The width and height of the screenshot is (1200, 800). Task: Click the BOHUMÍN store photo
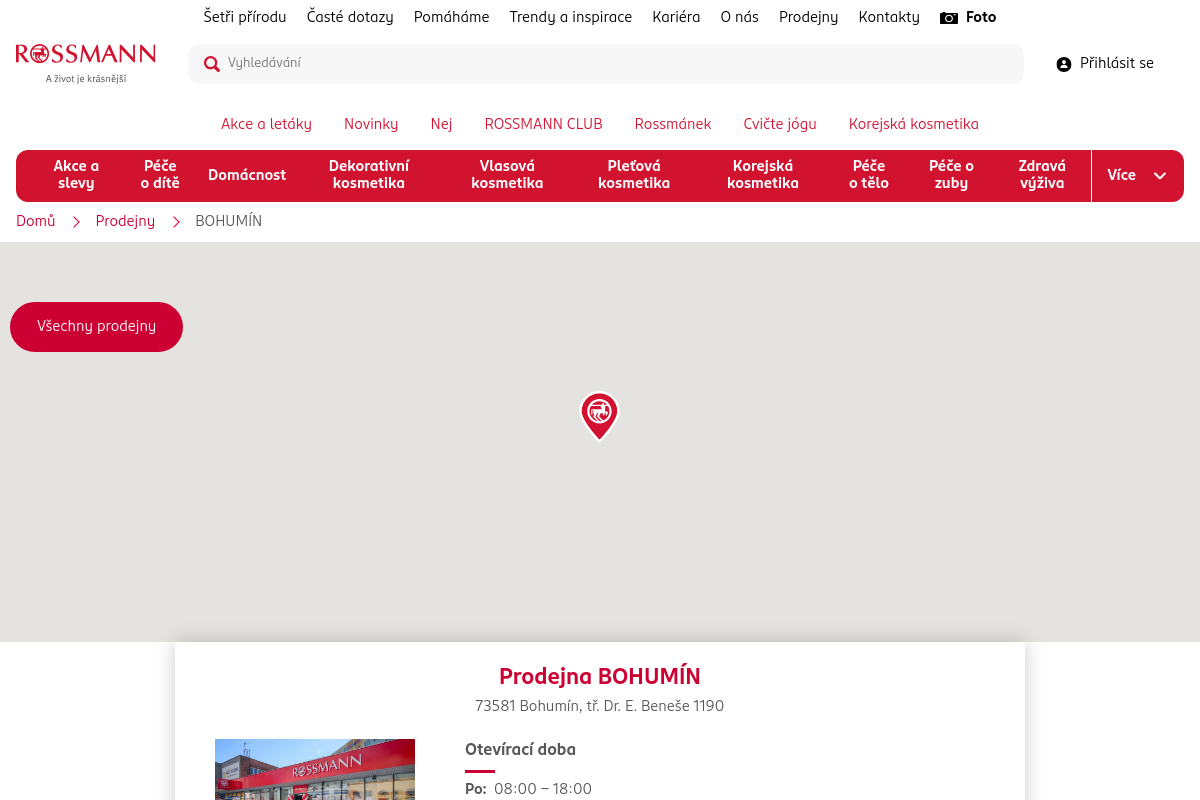point(315,769)
